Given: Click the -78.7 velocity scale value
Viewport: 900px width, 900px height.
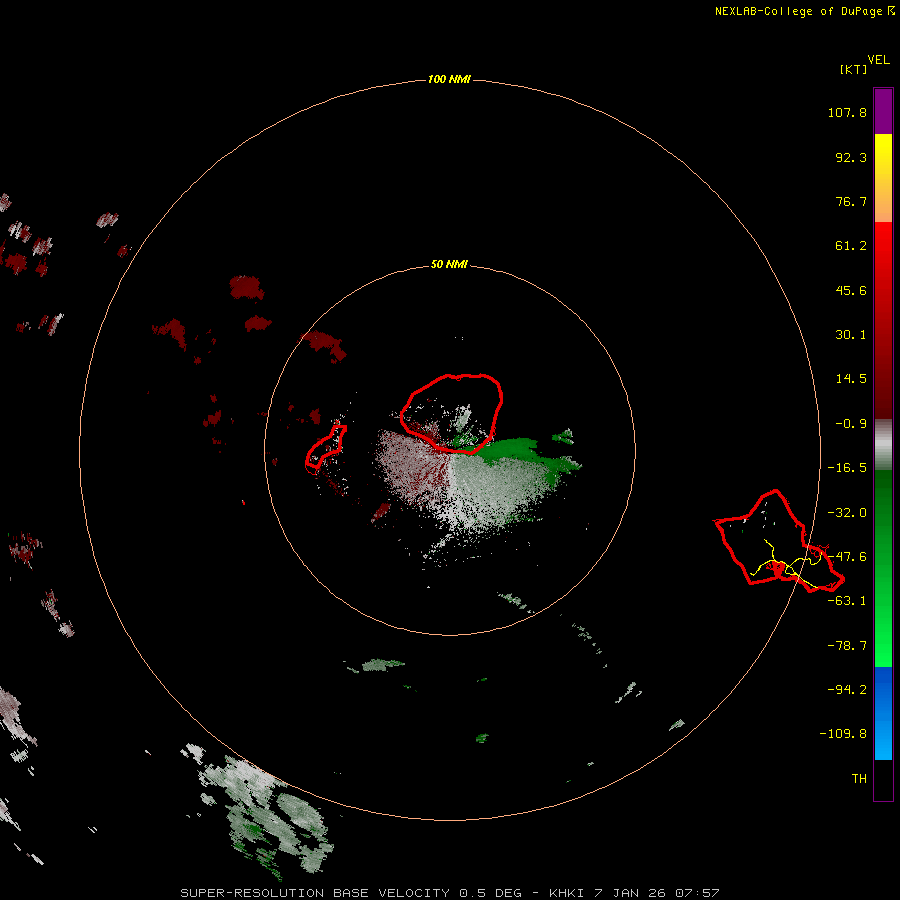Looking at the screenshot, I should pos(847,646).
